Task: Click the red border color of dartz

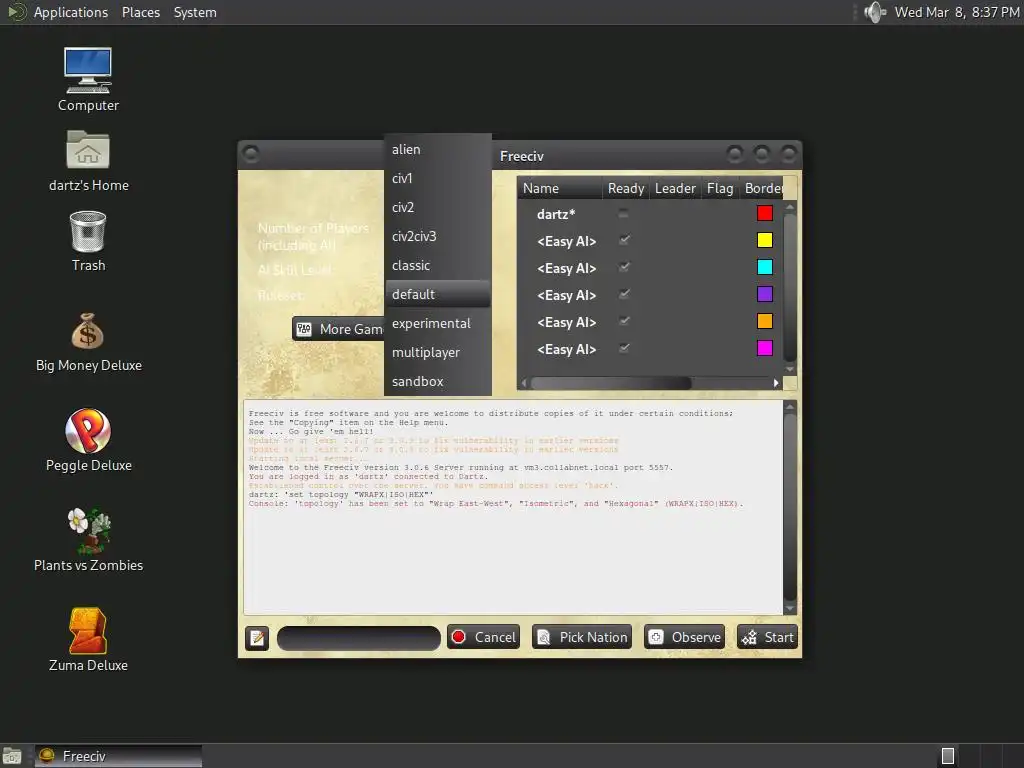Action: 765,213
